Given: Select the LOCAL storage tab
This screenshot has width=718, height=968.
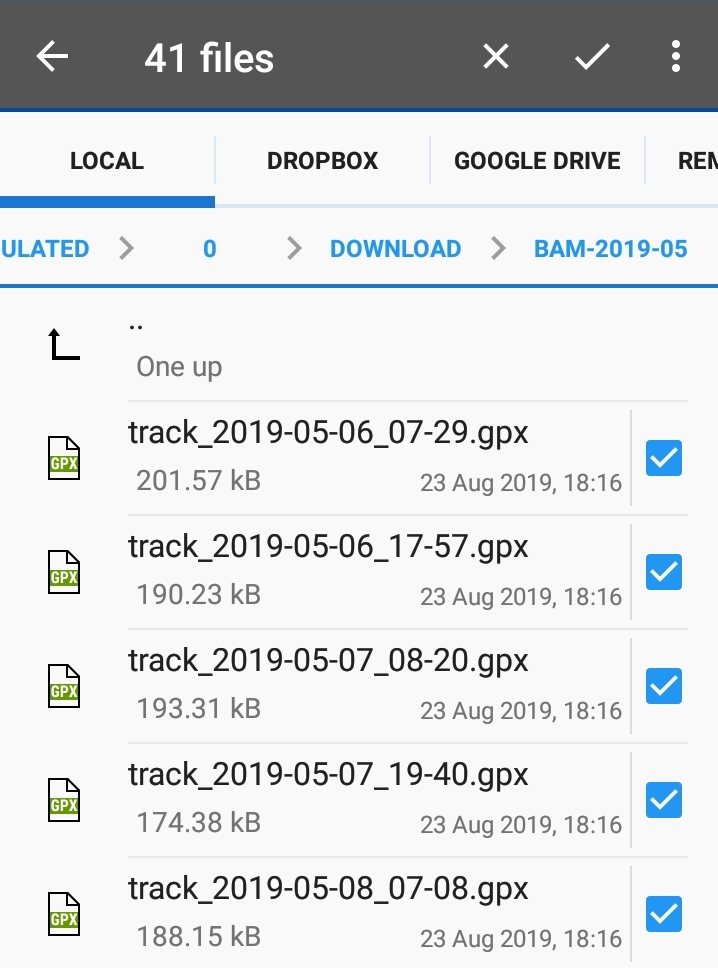Looking at the screenshot, I should (x=107, y=161).
